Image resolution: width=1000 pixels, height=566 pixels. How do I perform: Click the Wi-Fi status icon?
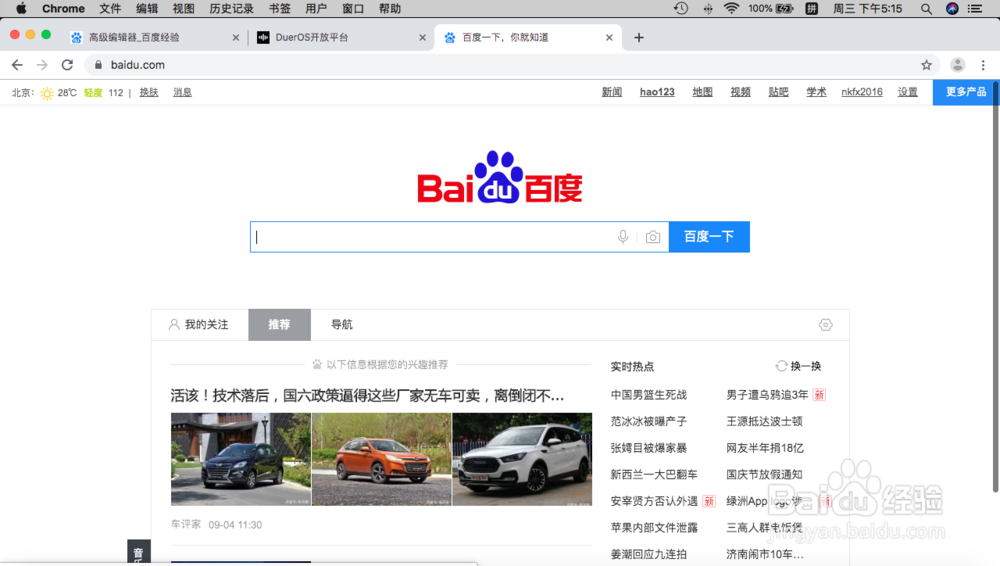point(731,8)
